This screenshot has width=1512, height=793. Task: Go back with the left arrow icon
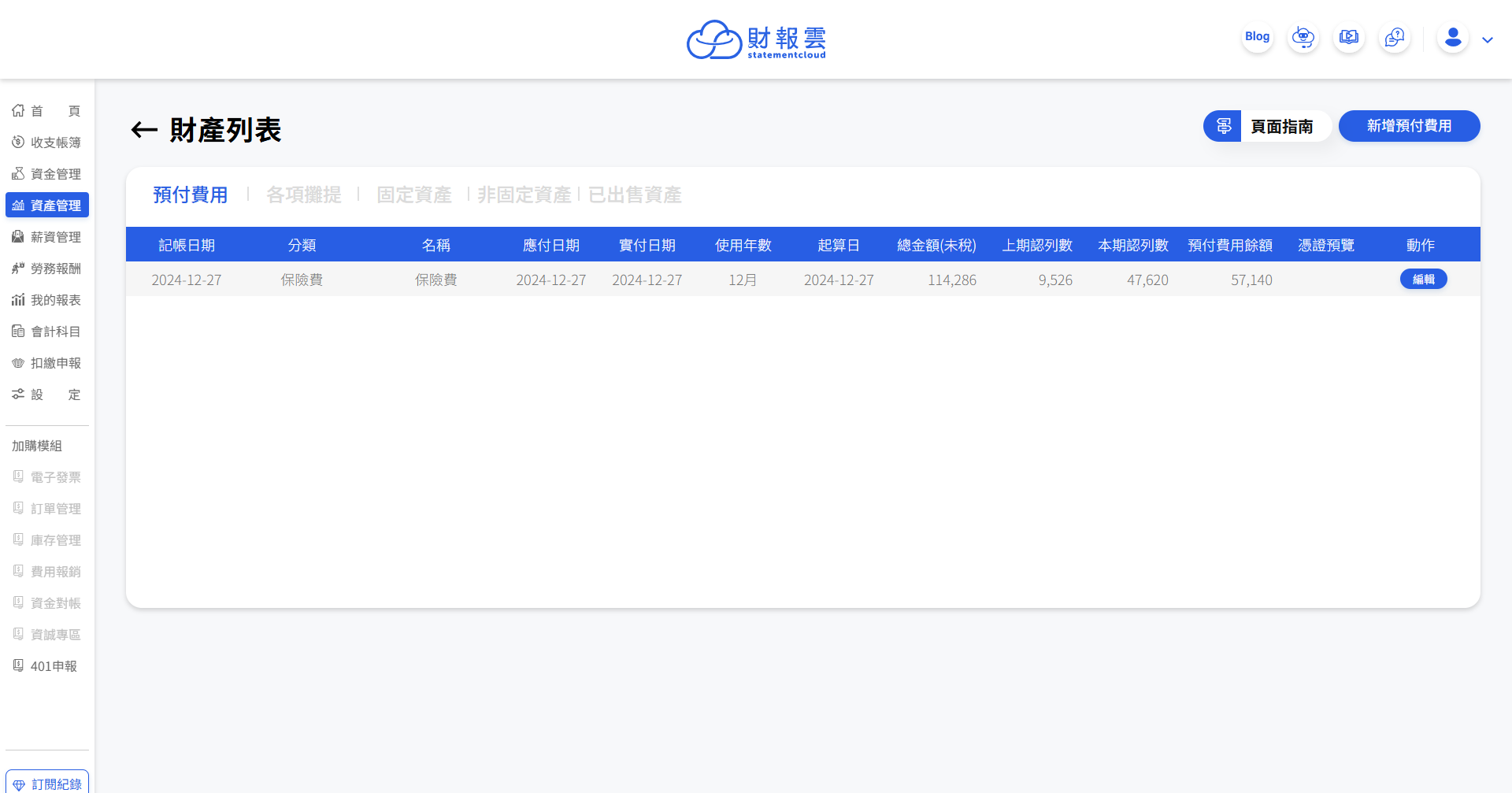(144, 130)
